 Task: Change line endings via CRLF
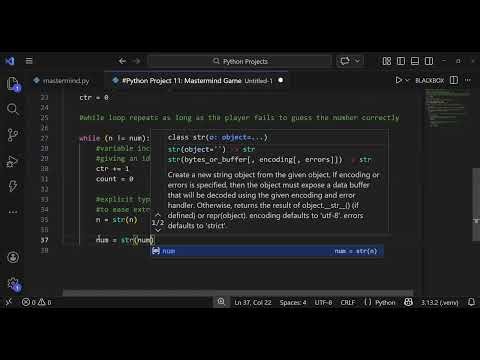tap(348, 303)
